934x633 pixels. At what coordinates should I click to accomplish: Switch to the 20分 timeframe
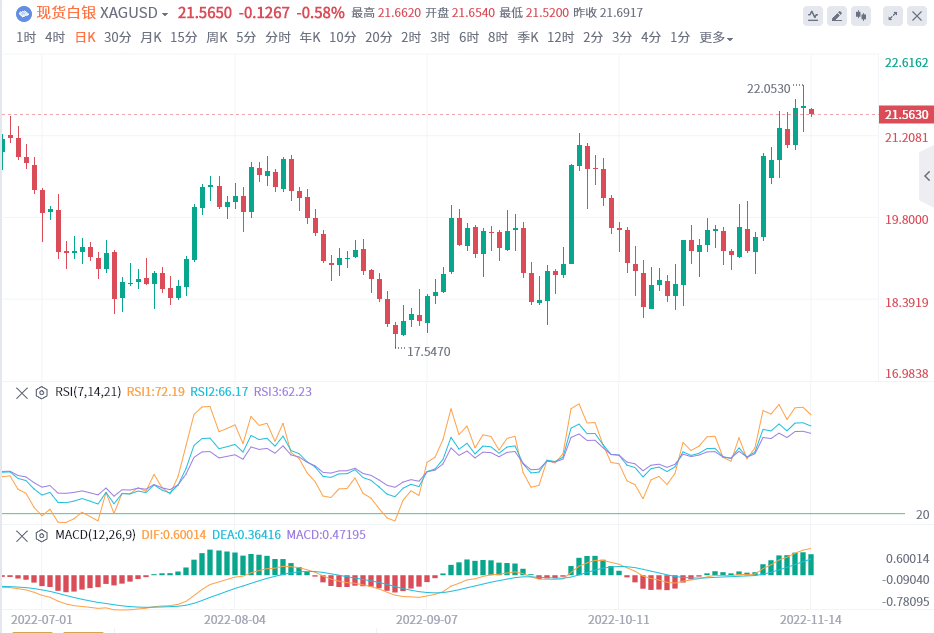pyautogui.click(x=379, y=38)
